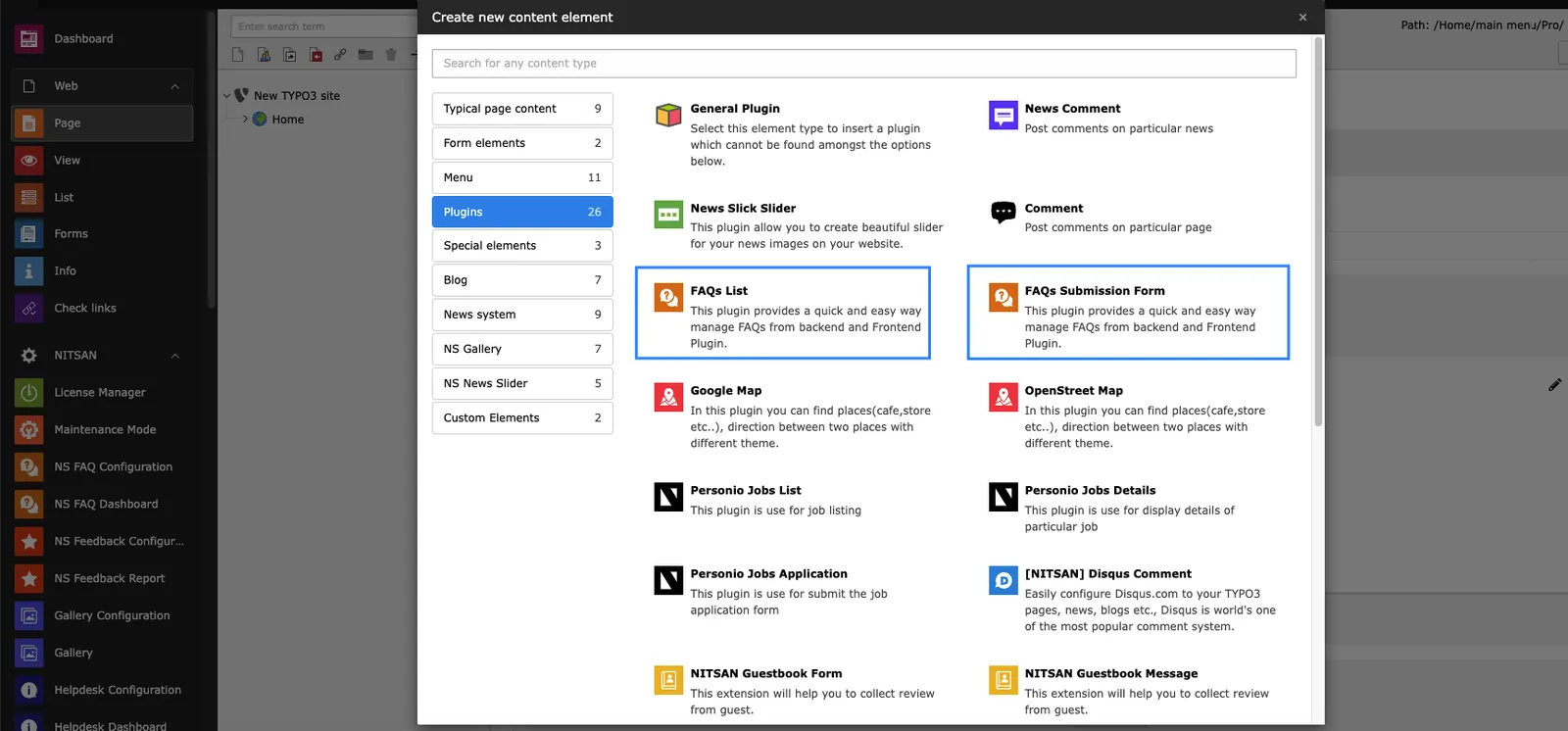1568x731 pixels.
Task: Open the News system tab
Action: [522, 315]
